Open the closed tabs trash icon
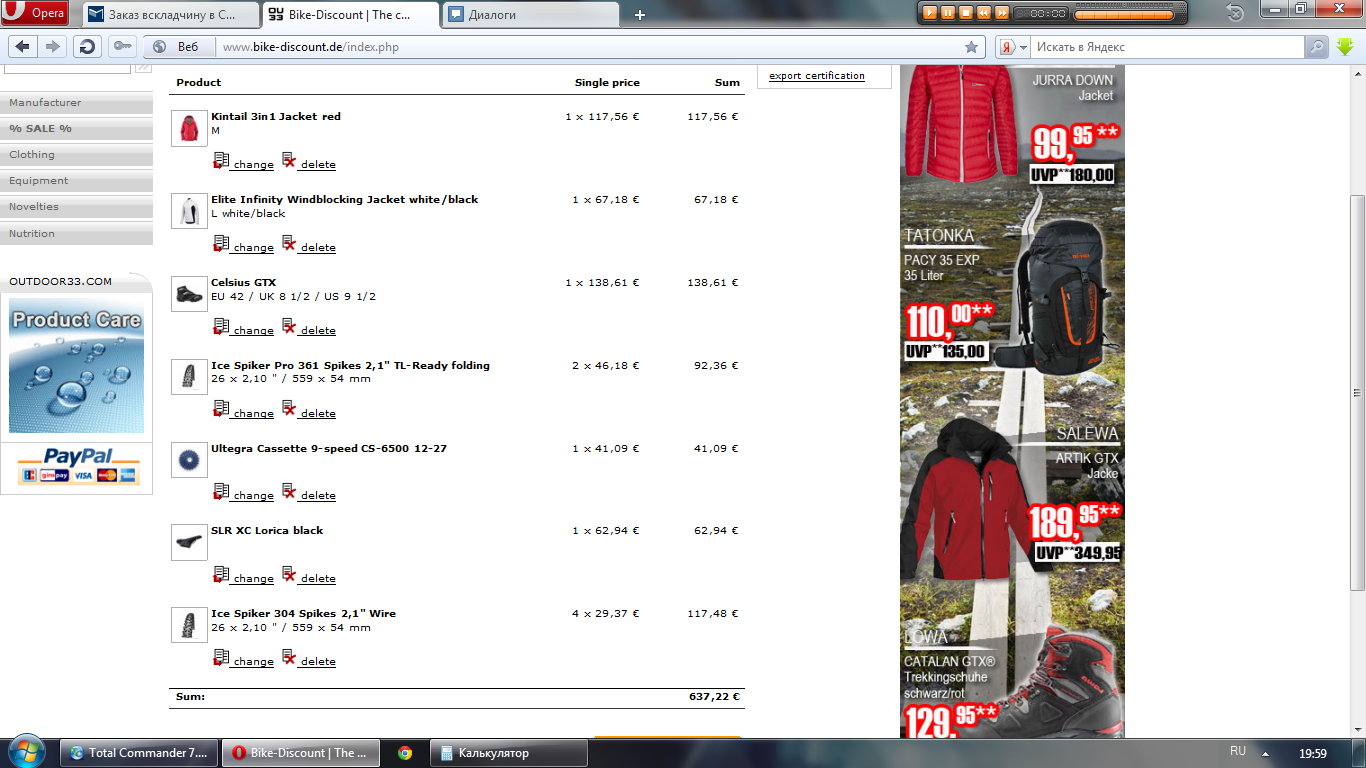 coord(1235,13)
